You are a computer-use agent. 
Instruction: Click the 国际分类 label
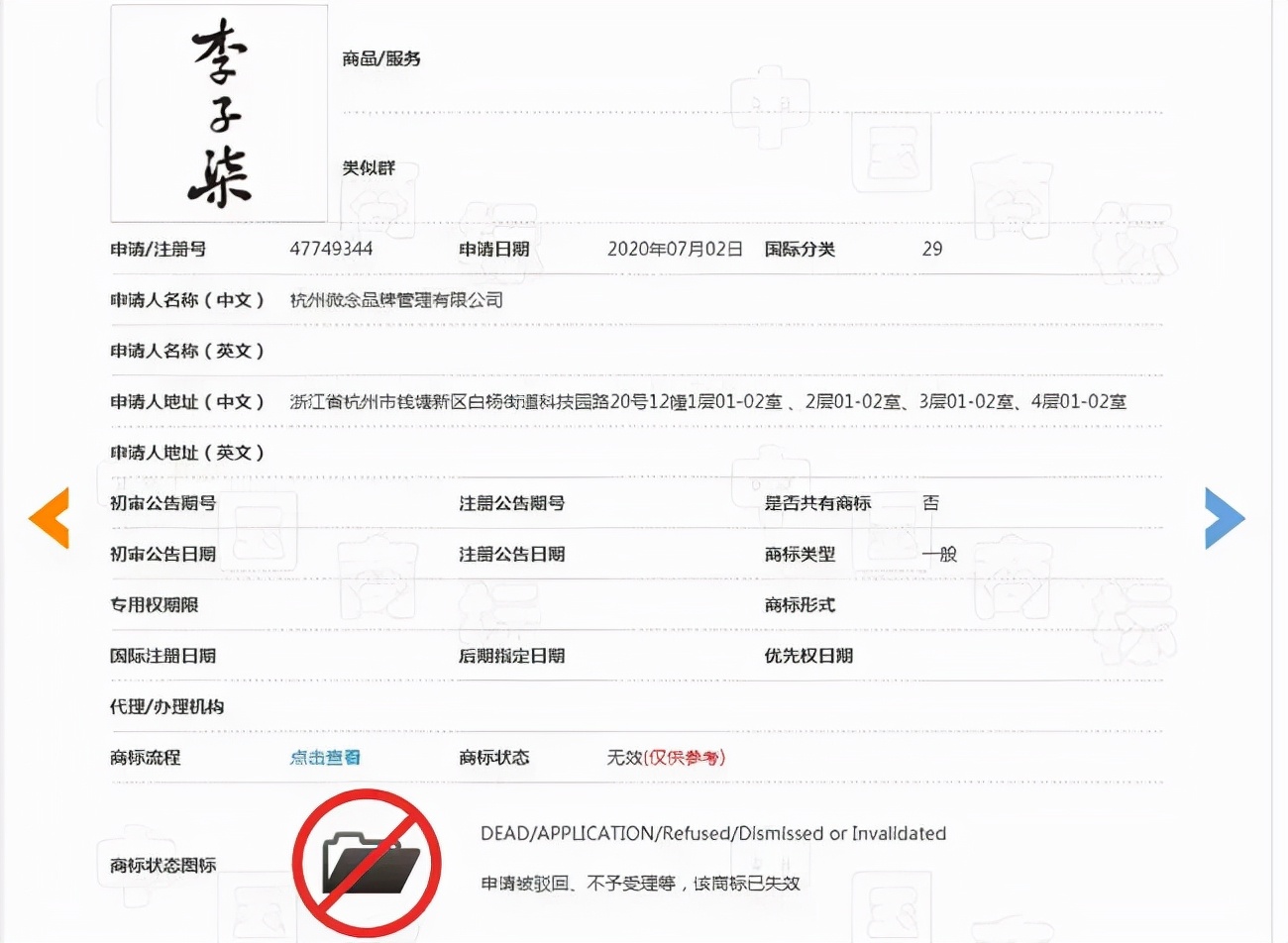pyautogui.click(x=800, y=249)
